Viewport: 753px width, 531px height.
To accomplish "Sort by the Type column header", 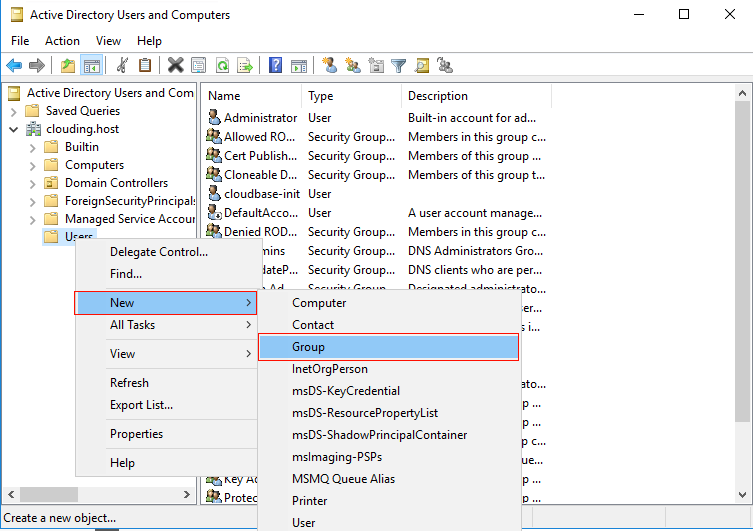I will pyautogui.click(x=352, y=96).
